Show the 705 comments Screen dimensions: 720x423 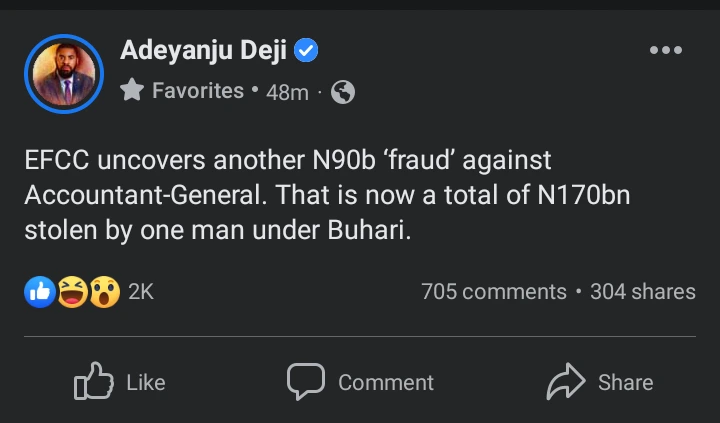[x=494, y=292]
